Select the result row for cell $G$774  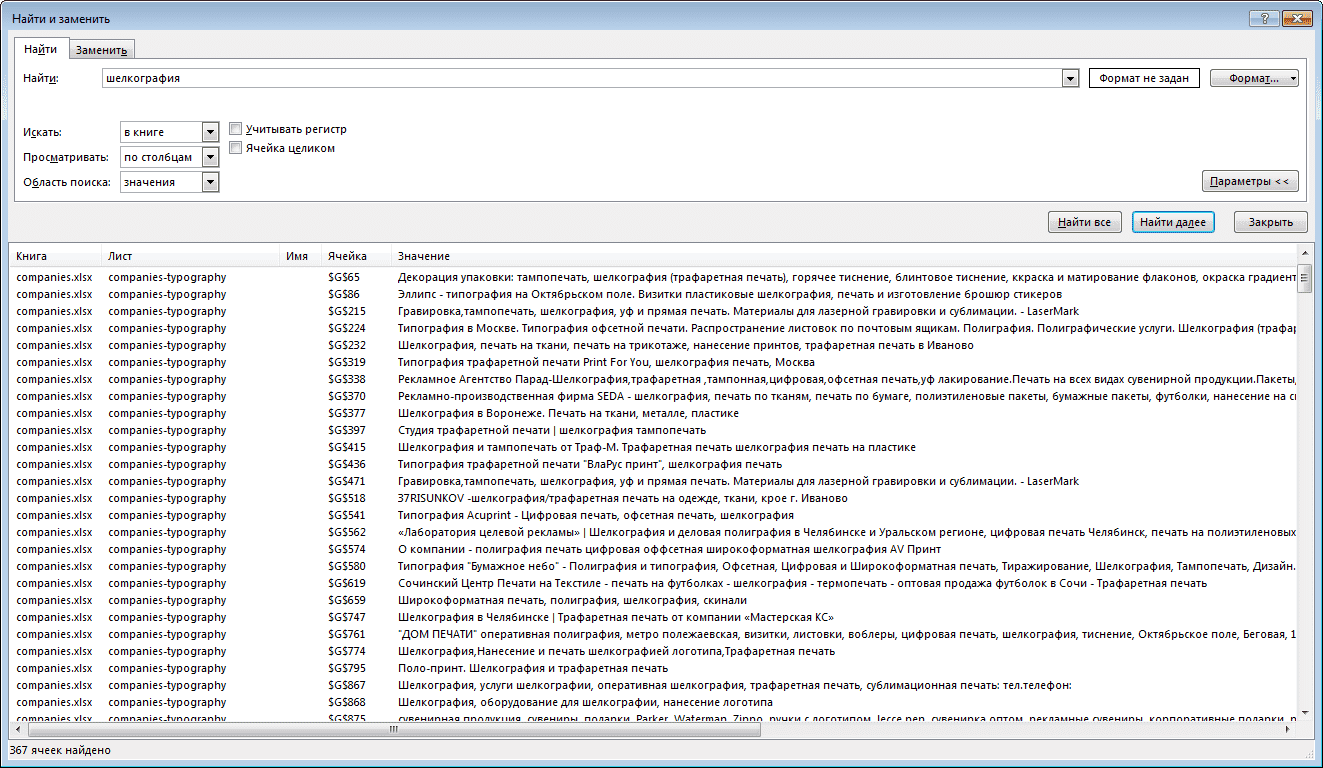(x=653, y=651)
